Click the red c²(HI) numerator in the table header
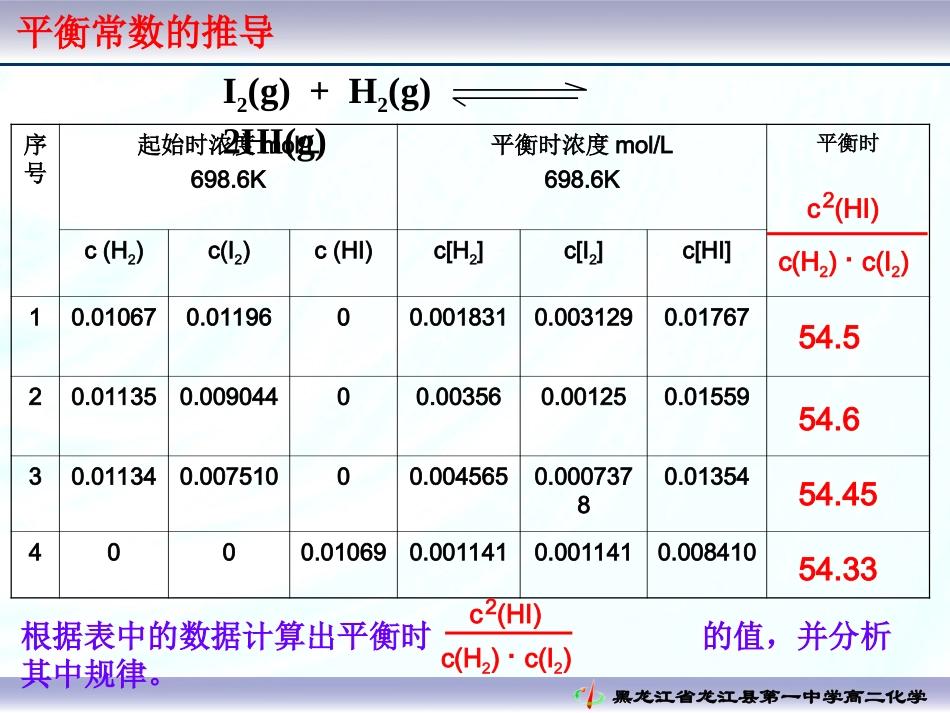 click(x=843, y=207)
